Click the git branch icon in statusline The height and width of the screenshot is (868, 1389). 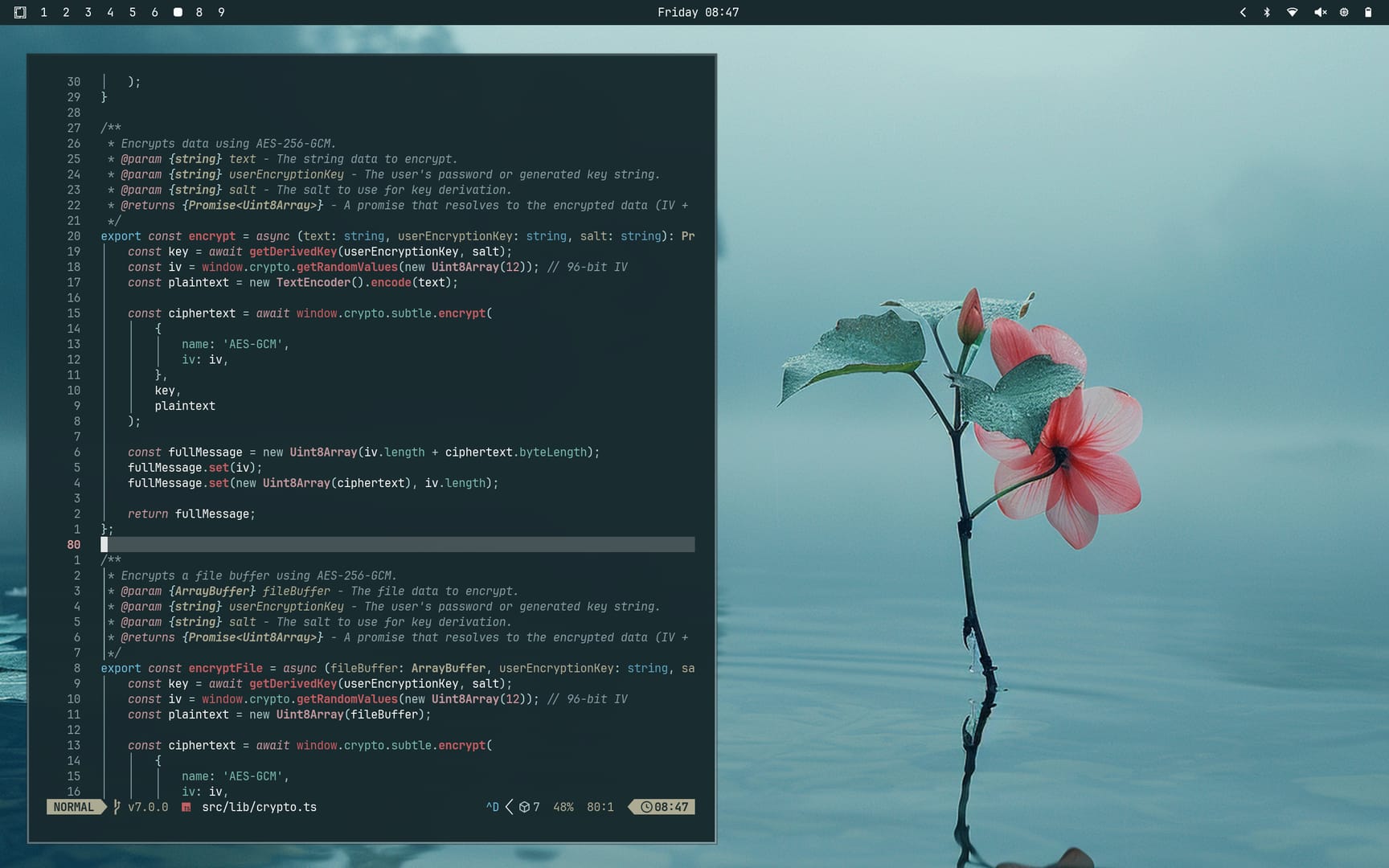tap(117, 807)
